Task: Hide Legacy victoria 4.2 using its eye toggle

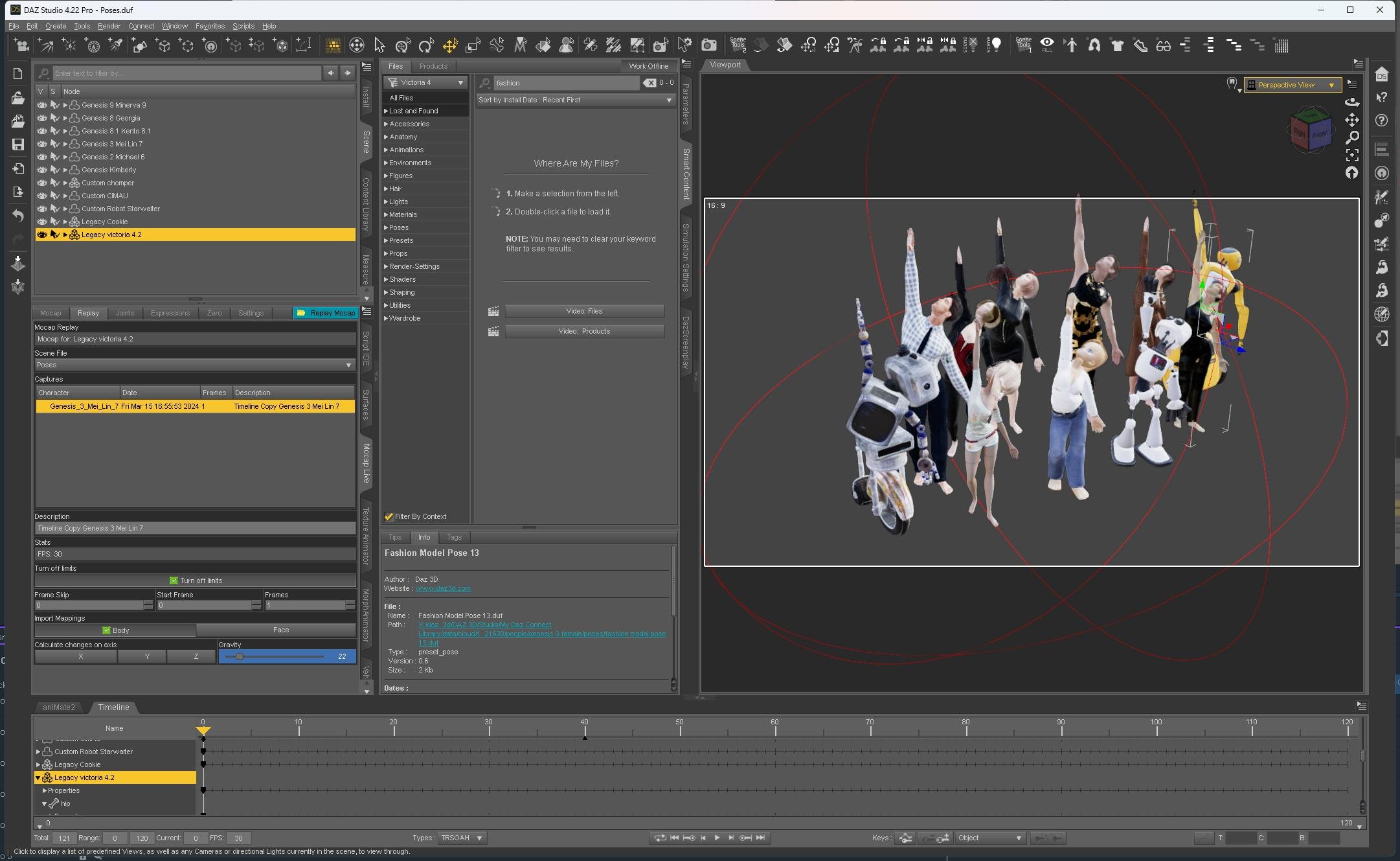Action: 41,235
